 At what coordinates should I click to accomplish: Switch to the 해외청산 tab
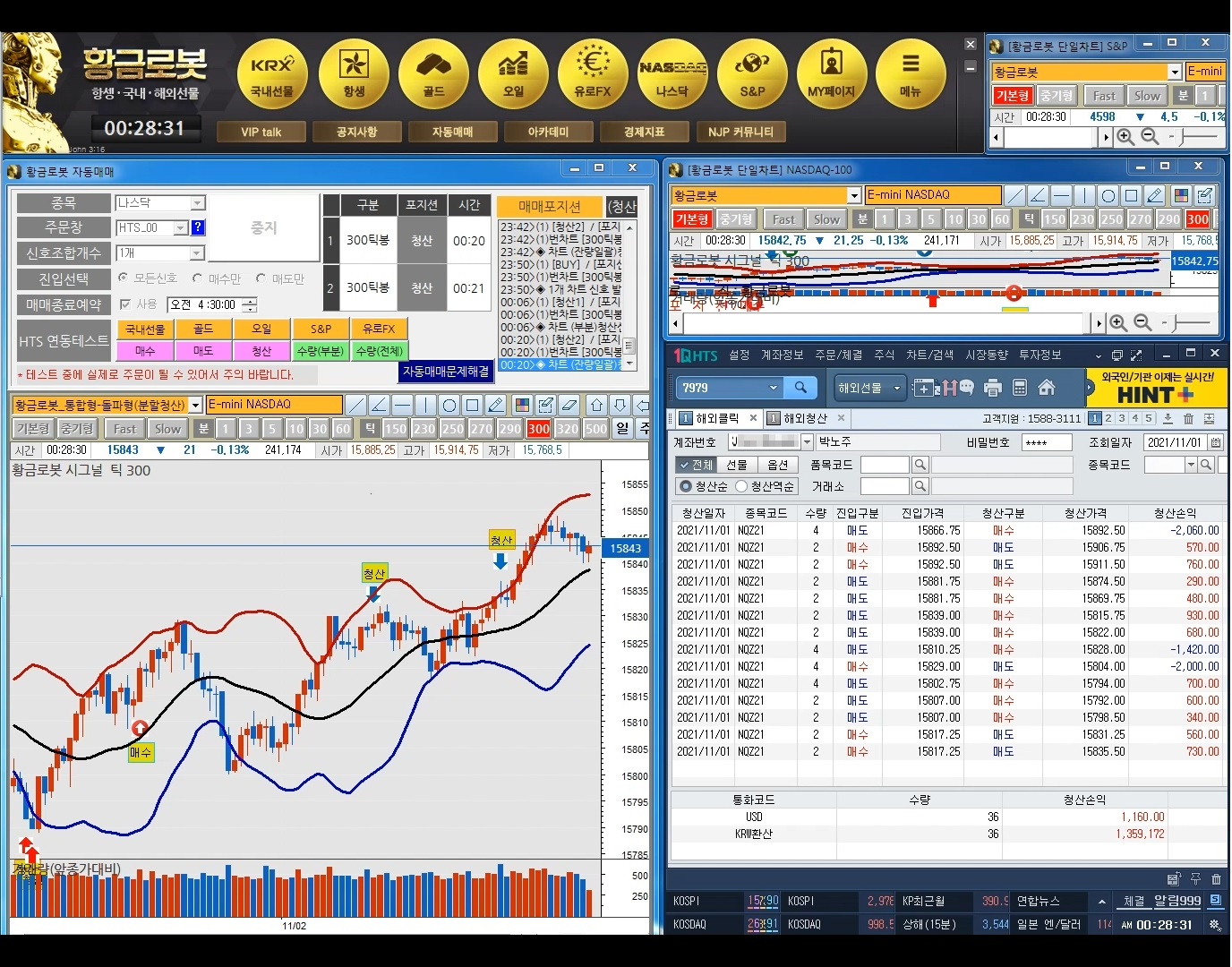click(x=806, y=418)
